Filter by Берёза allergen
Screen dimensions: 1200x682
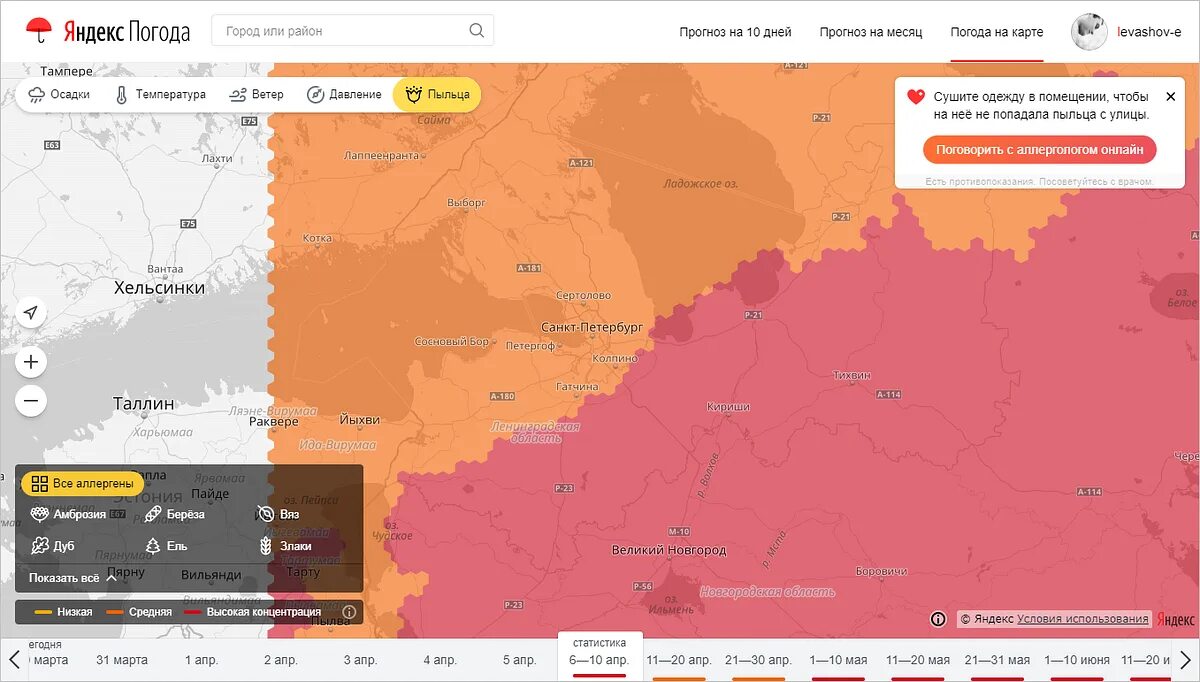pyautogui.click(x=174, y=514)
